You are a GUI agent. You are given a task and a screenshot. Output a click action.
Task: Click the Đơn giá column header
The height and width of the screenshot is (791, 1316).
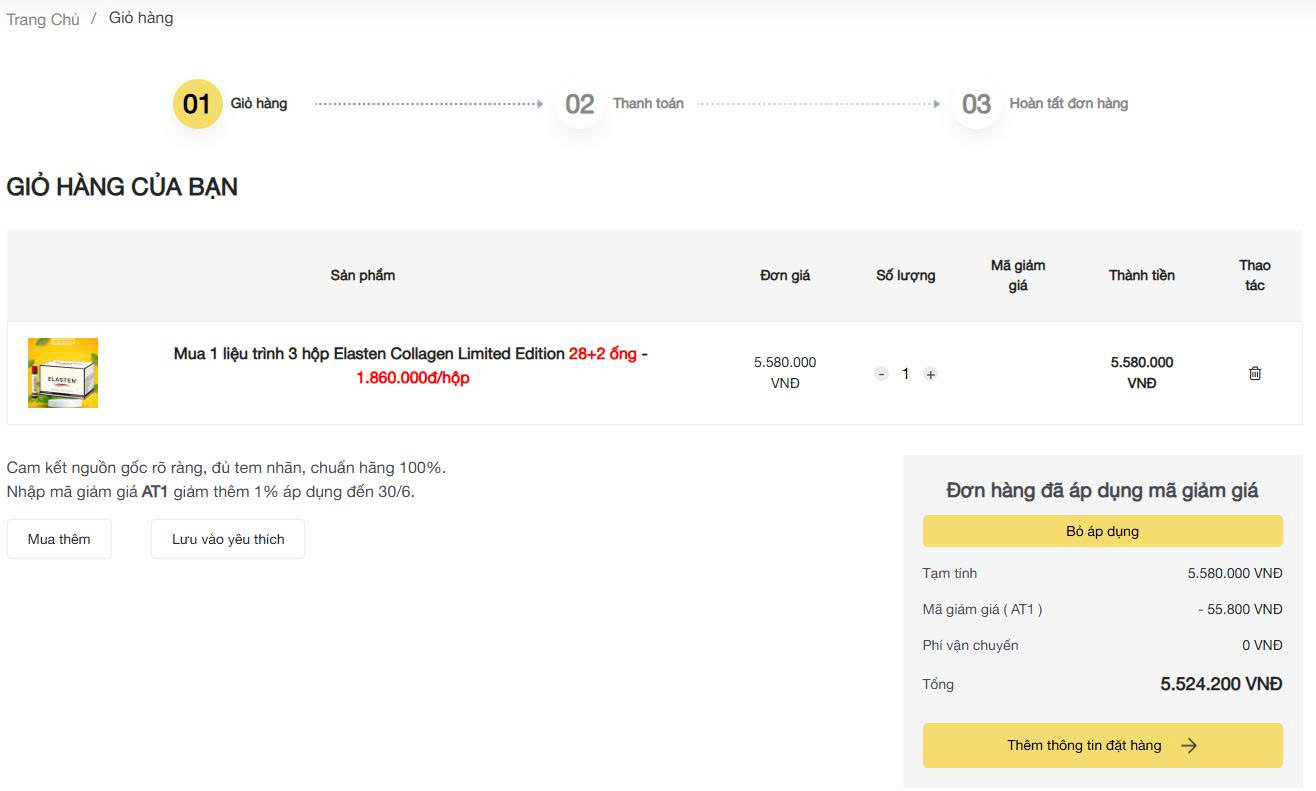coord(785,275)
